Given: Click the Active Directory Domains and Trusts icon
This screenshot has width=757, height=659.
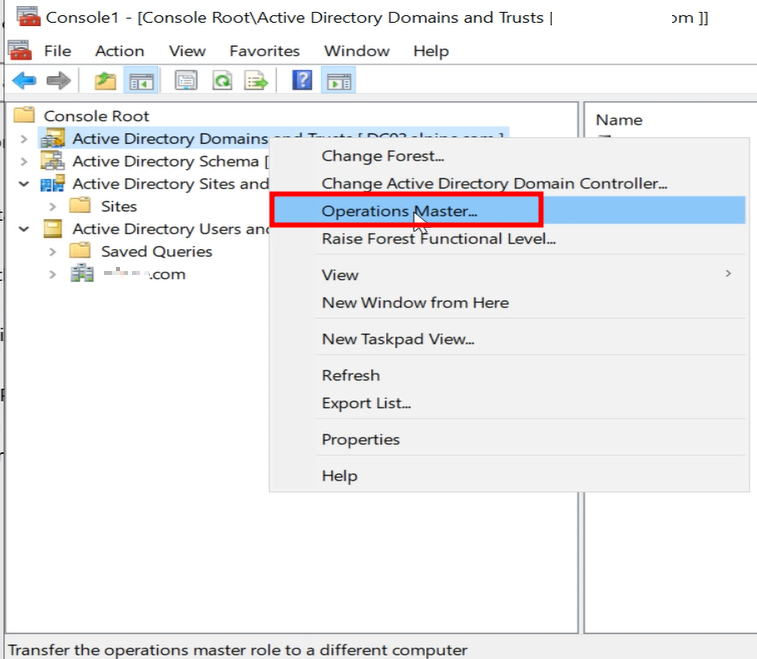Looking at the screenshot, I should coord(53,138).
